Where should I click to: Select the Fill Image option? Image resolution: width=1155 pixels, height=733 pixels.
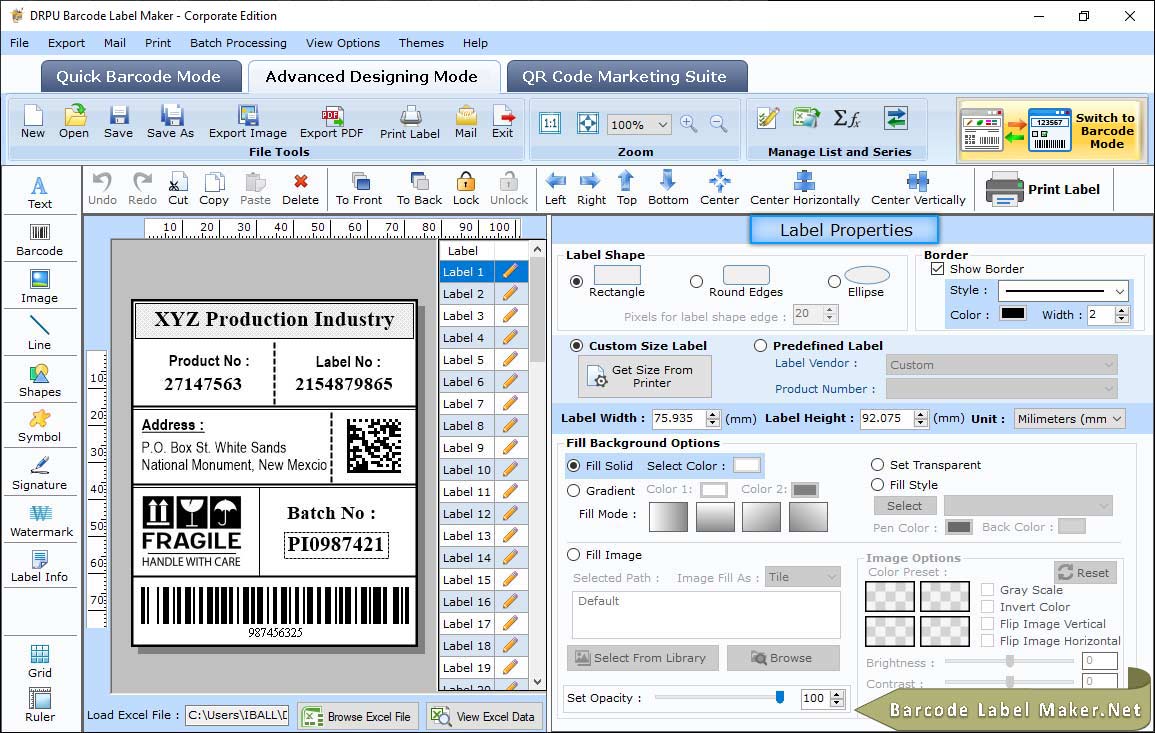(x=574, y=555)
